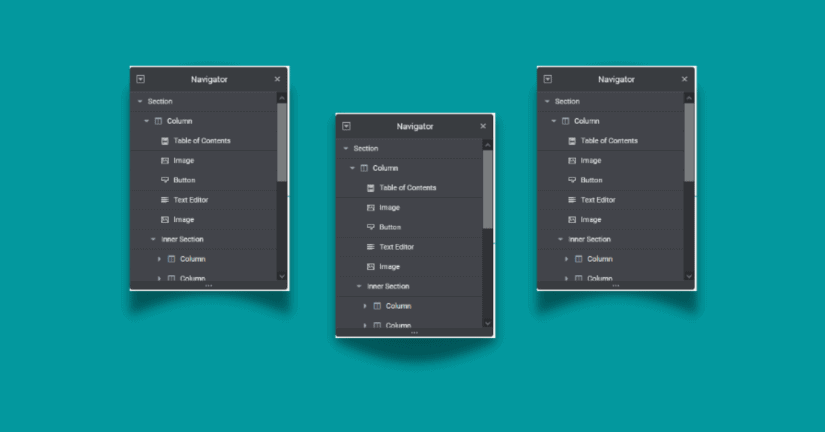Click the expand-all icon in the center Navigator header
The image size is (825, 432).
(x=346, y=126)
